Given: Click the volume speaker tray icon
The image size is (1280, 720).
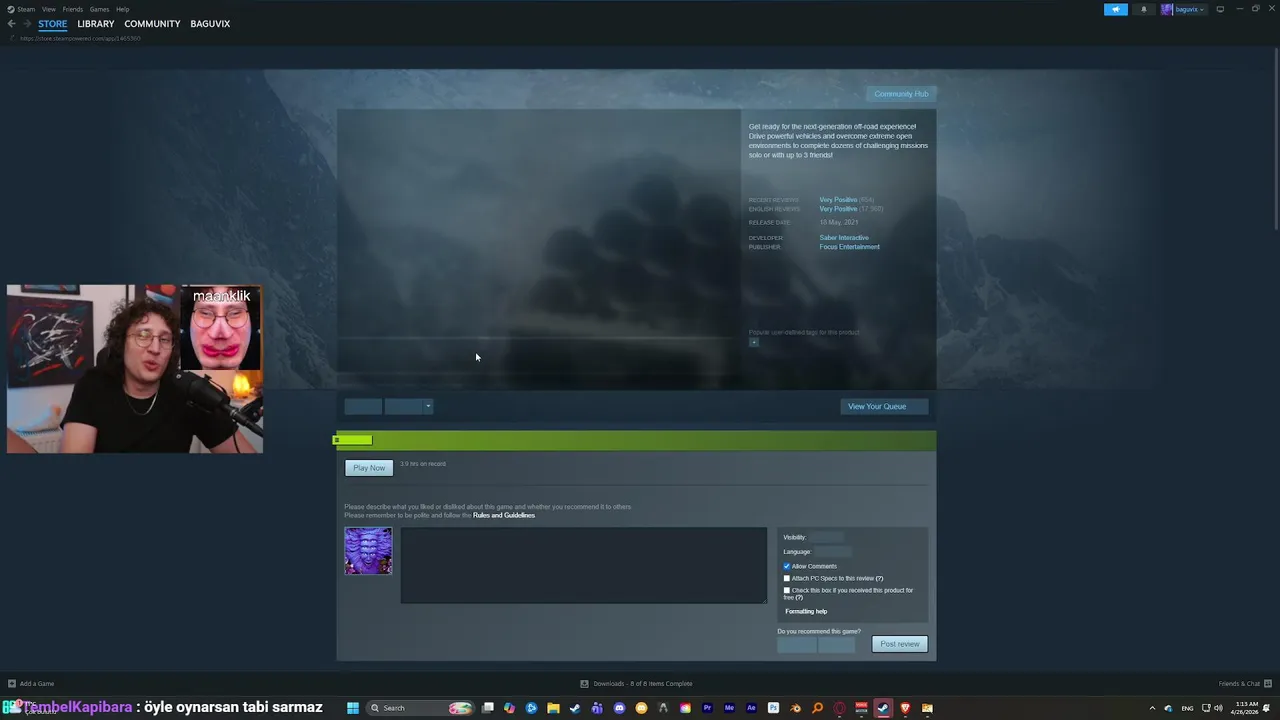Looking at the screenshot, I should tap(1218, 708).
